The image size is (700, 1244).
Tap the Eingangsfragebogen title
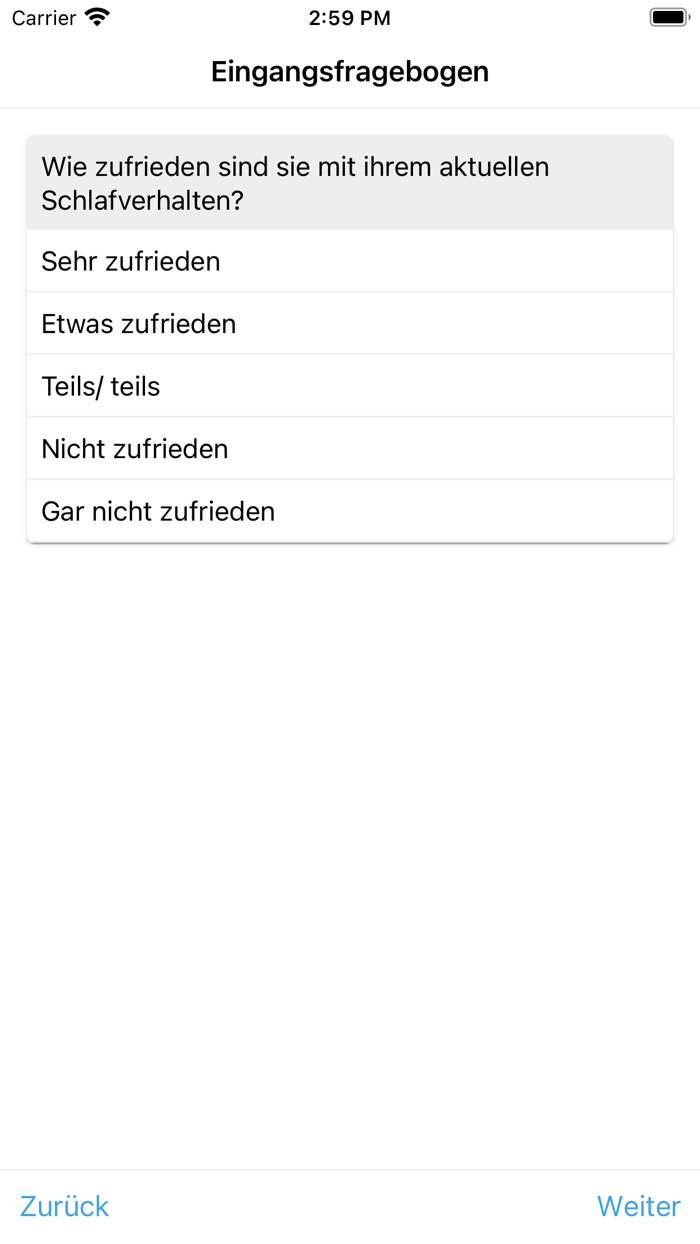349,71
